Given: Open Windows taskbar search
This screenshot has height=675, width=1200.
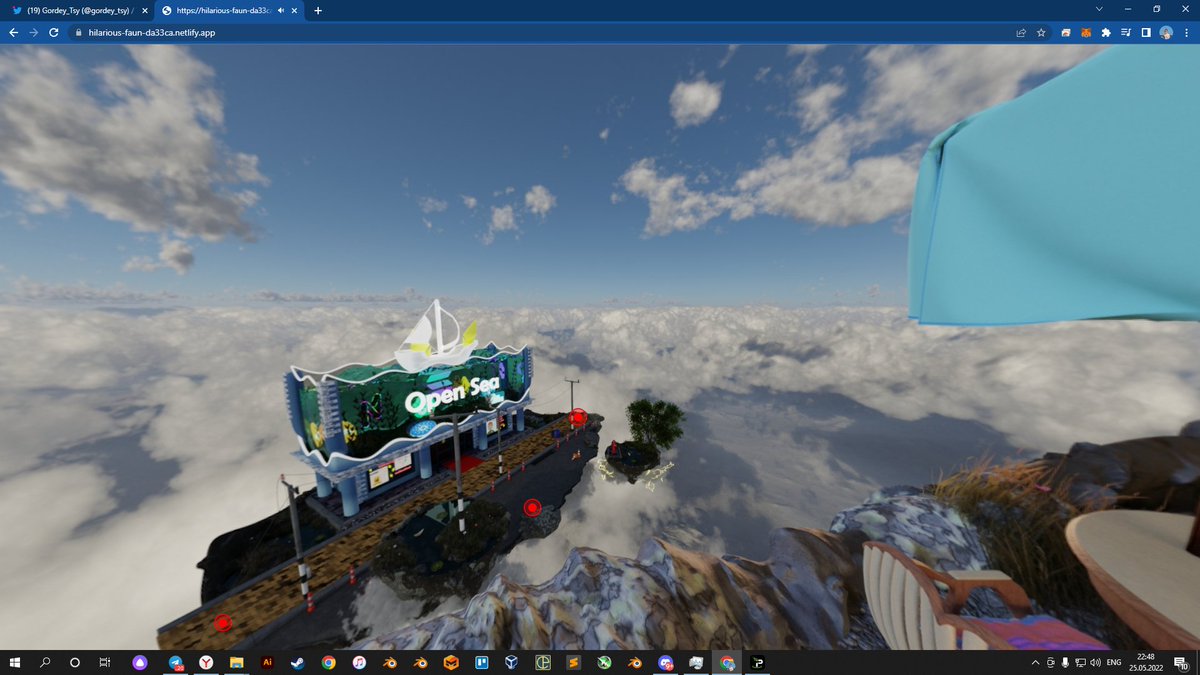Looking at the screenshot, I should (x=45, y=662).
